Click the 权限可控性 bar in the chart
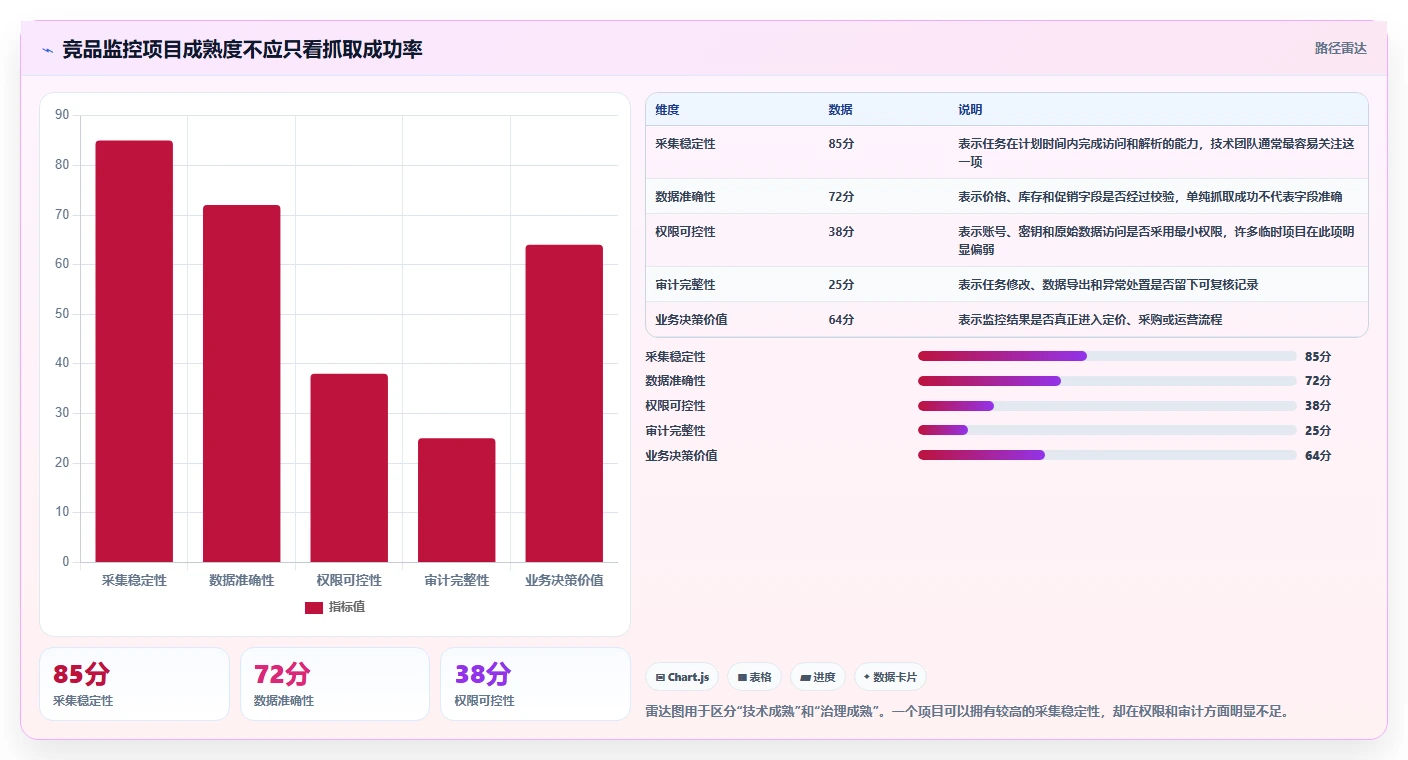1408x760 pixels. [349, 468]
